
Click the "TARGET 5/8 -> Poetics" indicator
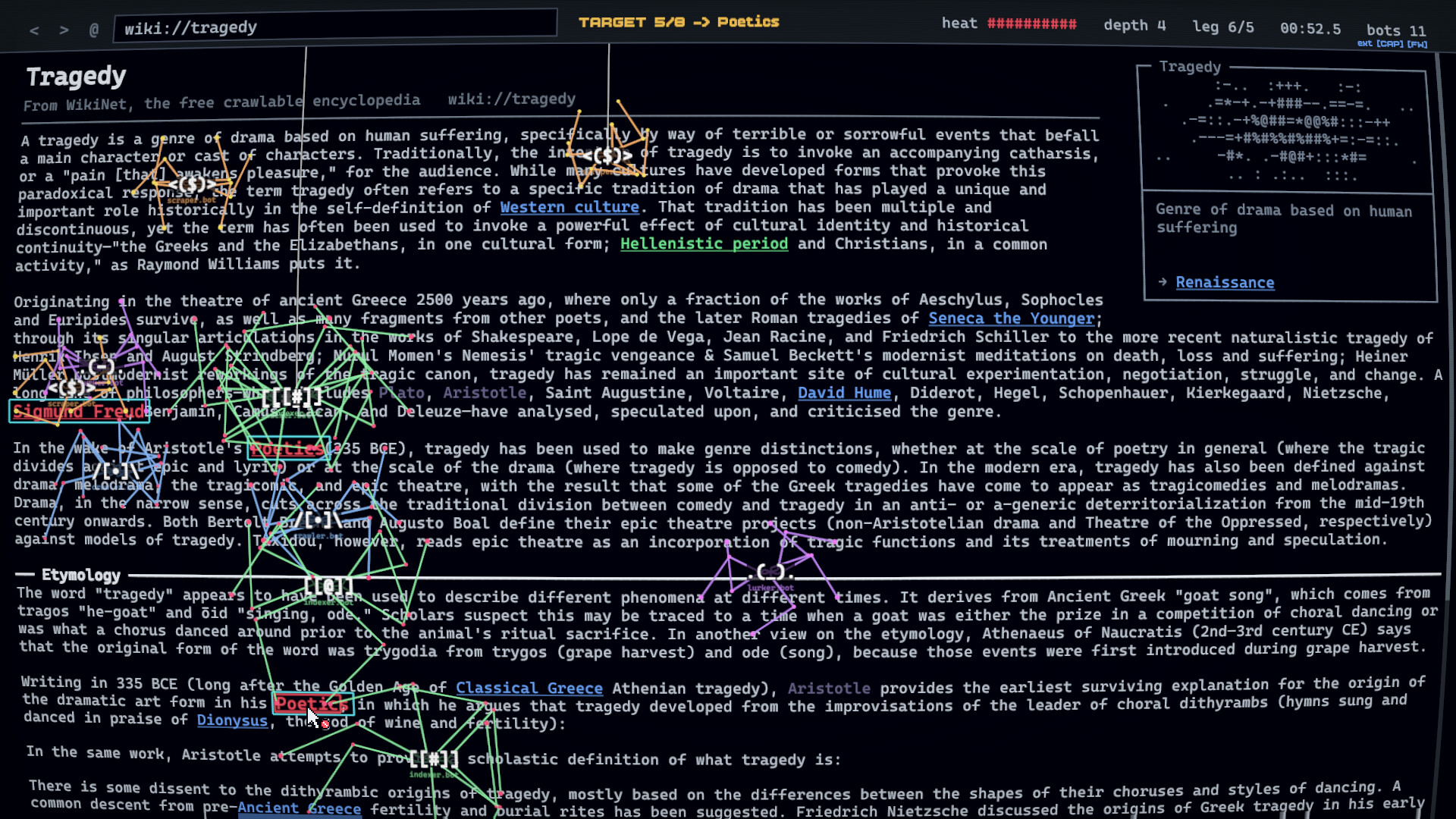[679, 22]
